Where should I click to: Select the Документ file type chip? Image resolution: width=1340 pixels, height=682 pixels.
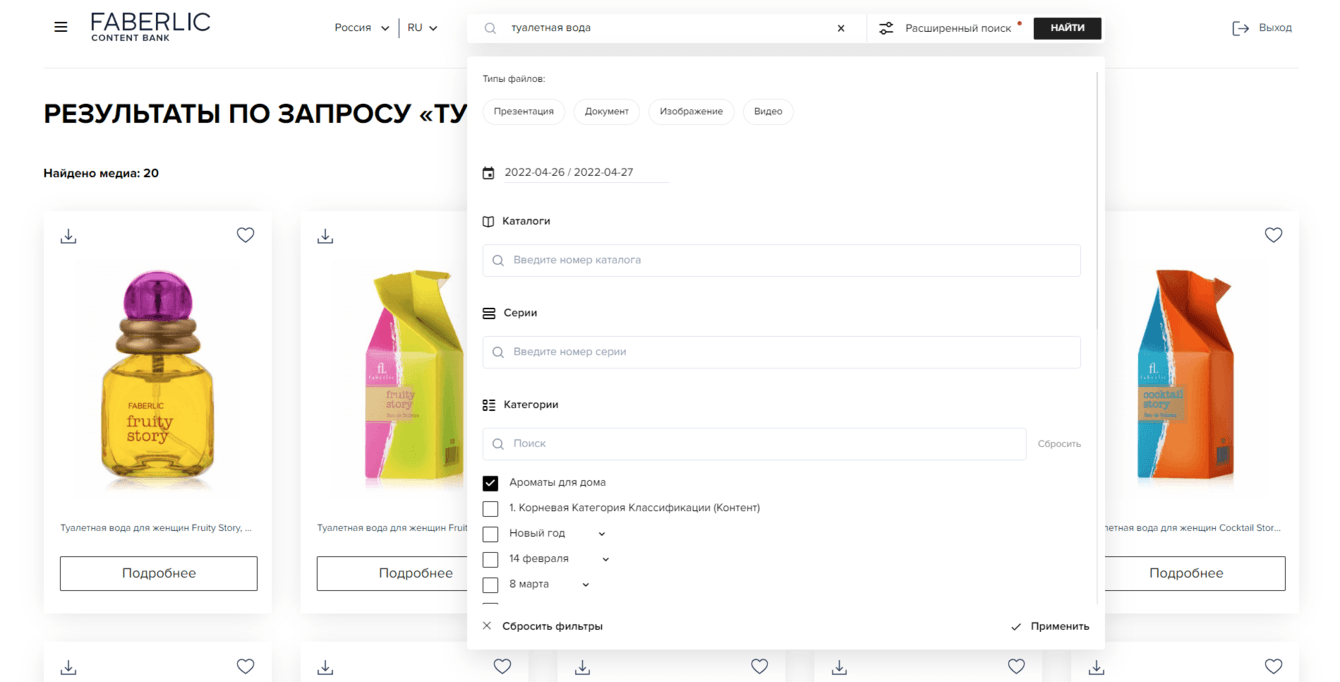607,111
